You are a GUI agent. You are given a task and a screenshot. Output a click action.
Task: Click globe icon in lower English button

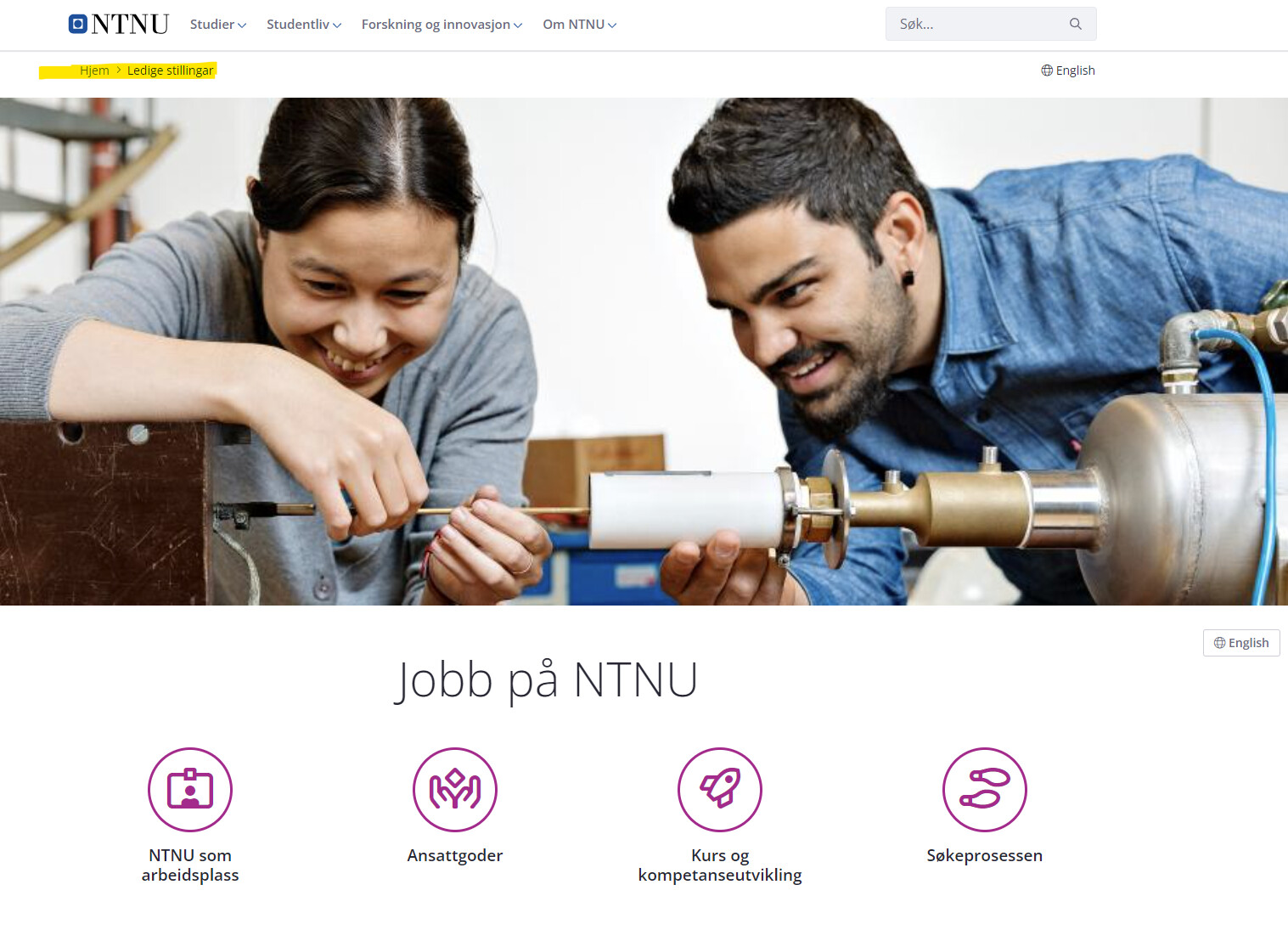pos(1219,643)
